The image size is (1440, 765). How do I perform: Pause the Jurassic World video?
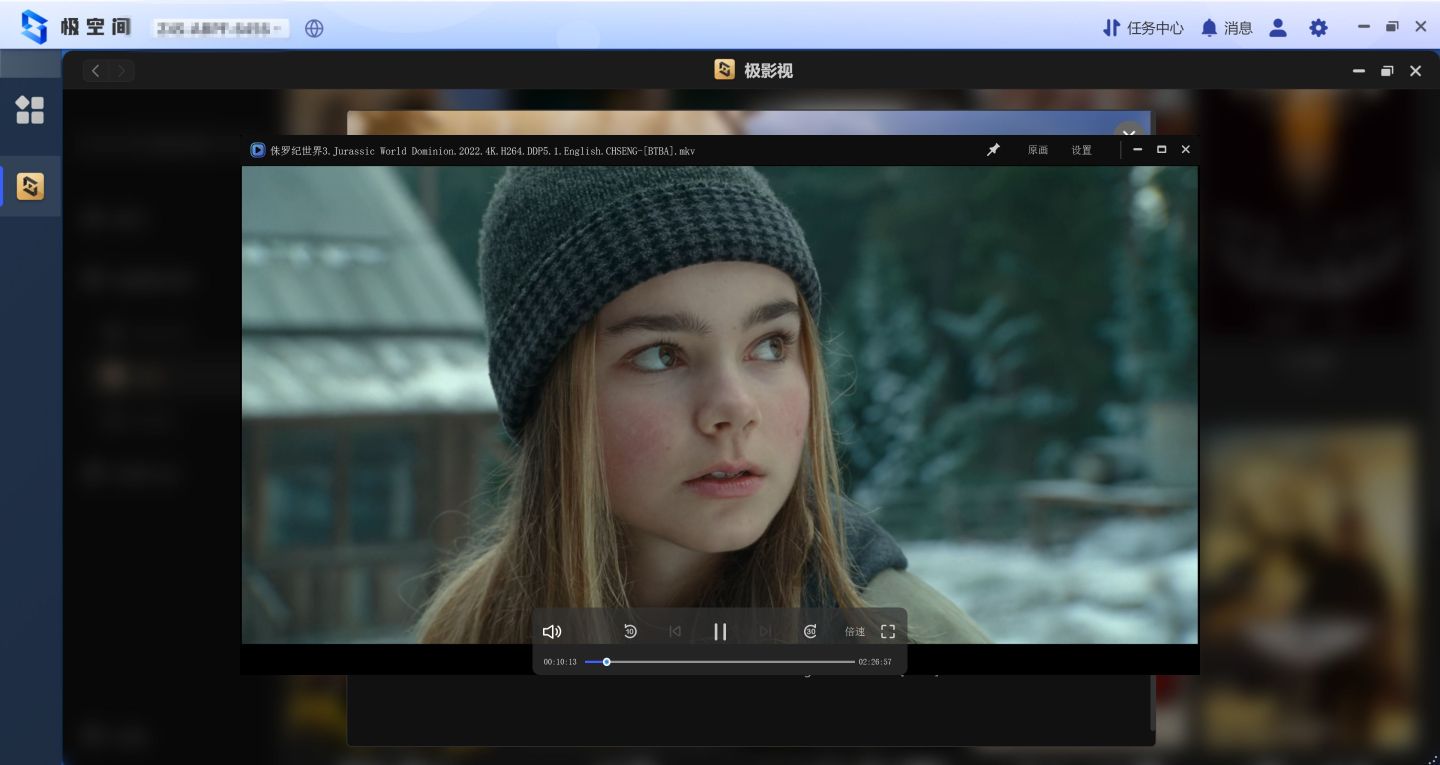pos(720,631)
